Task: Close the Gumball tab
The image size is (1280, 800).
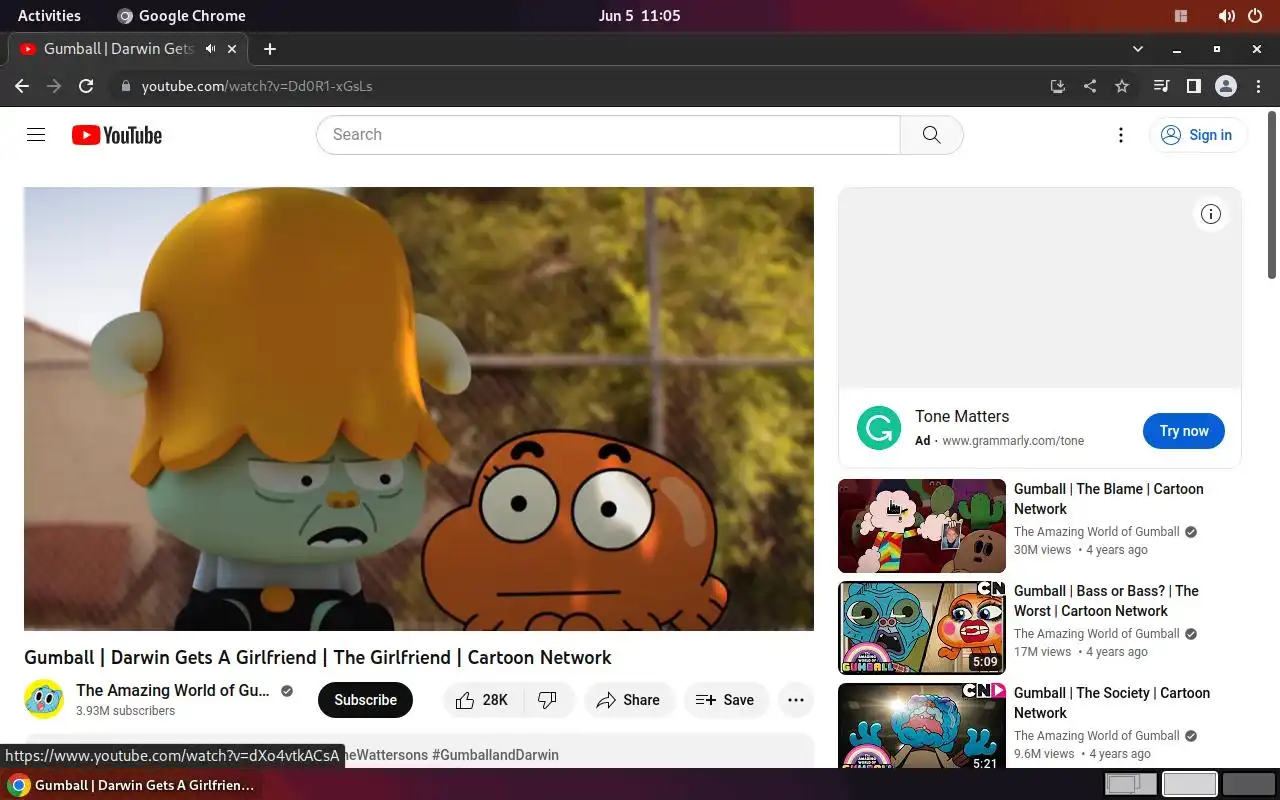Action: tap(232, 48)
